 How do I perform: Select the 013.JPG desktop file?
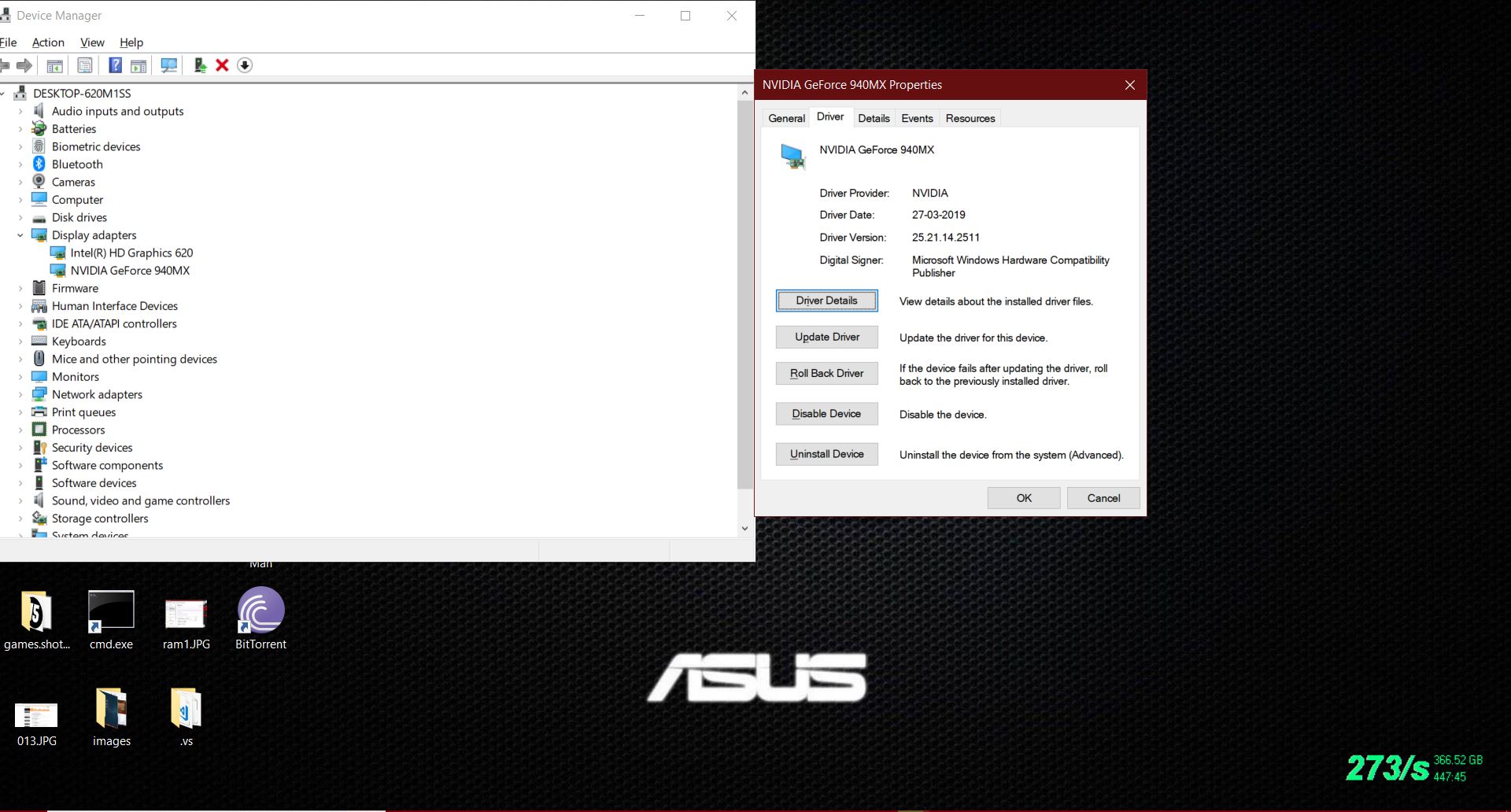(36, 723)
